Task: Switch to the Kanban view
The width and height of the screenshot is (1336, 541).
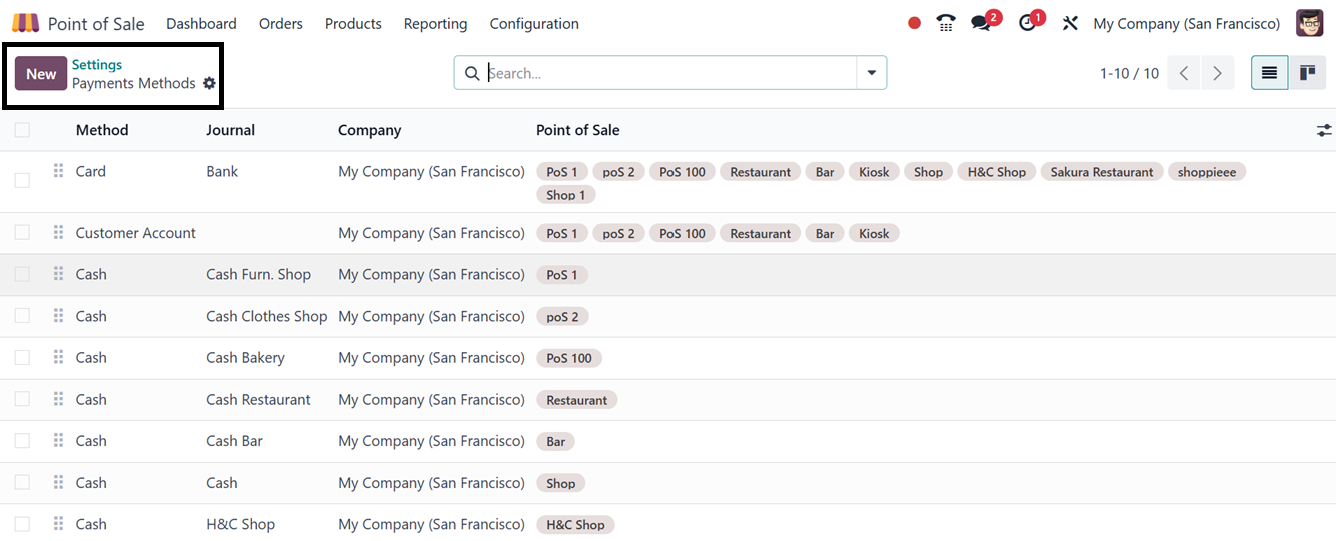Action: pos(1307,73)
